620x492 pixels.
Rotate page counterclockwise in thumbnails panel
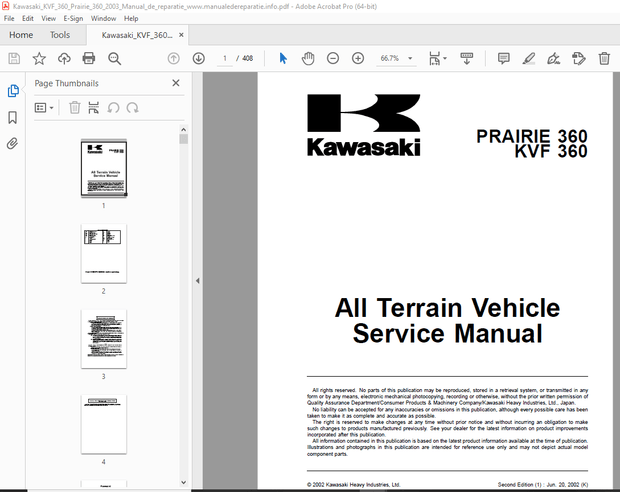[113, 108]
